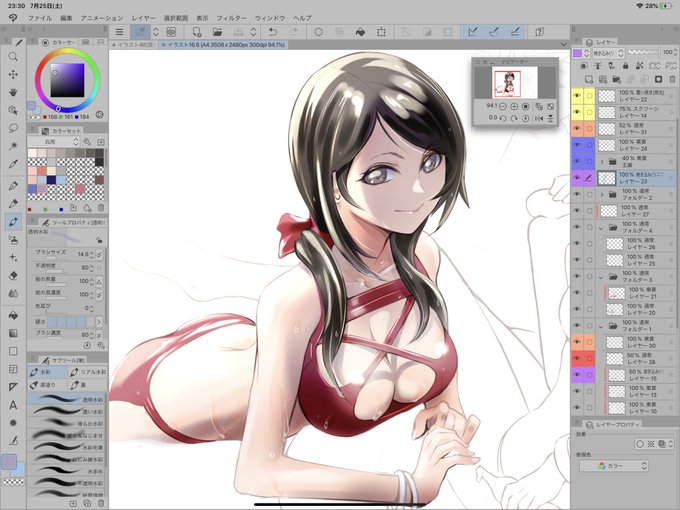Click the create layer mask icon
Viewport: 680px width, 510px height.
658,79
